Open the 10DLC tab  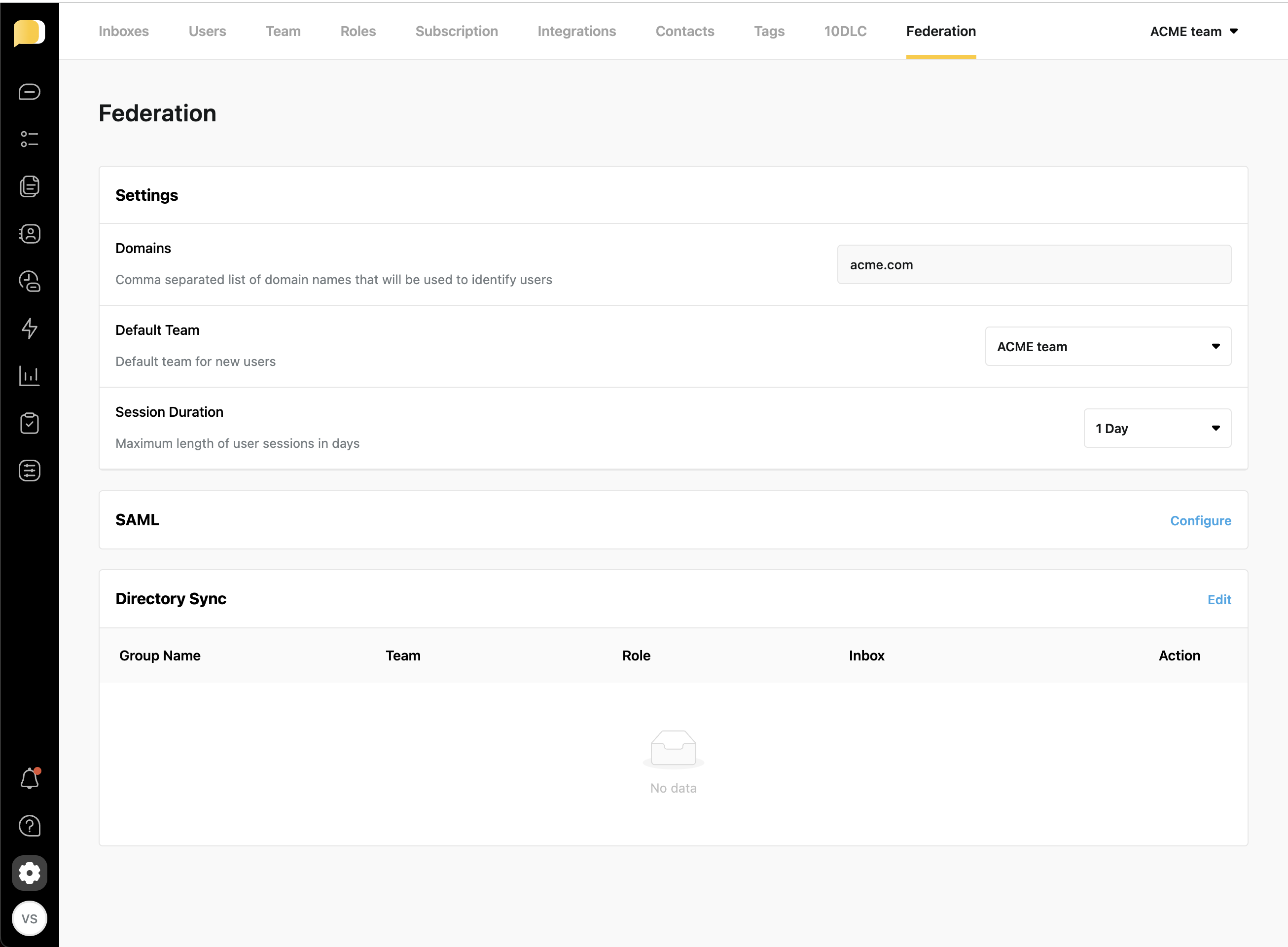click(845, 32)
